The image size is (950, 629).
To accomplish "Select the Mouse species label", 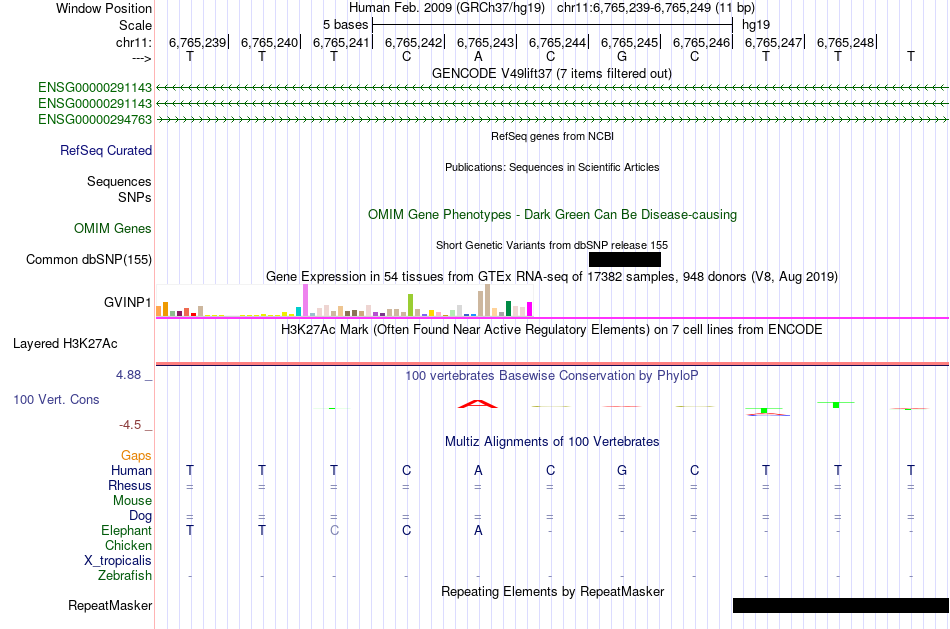I will 132,501.
